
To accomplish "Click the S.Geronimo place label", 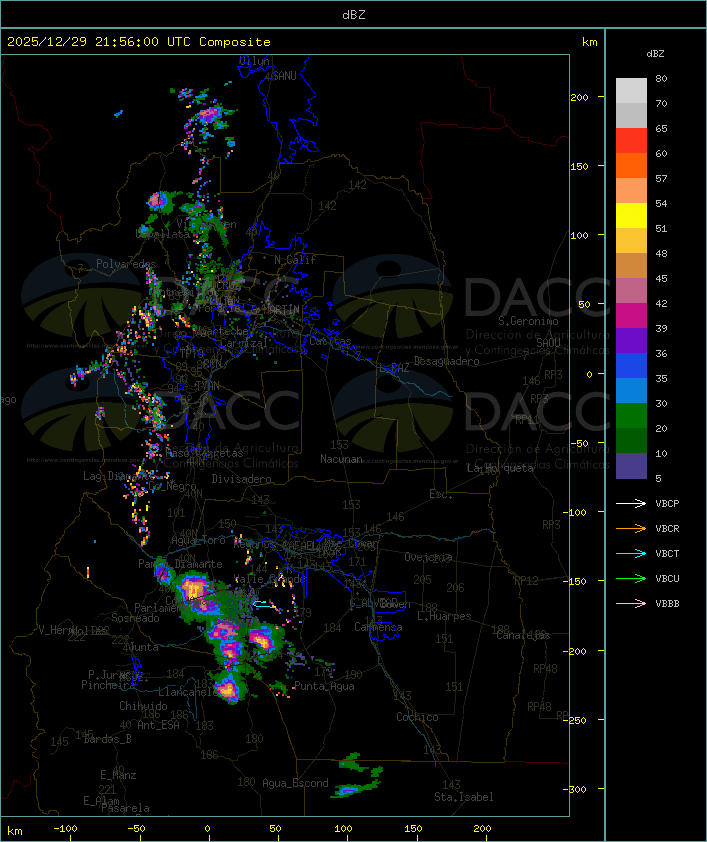I will [x=528, y=321].
